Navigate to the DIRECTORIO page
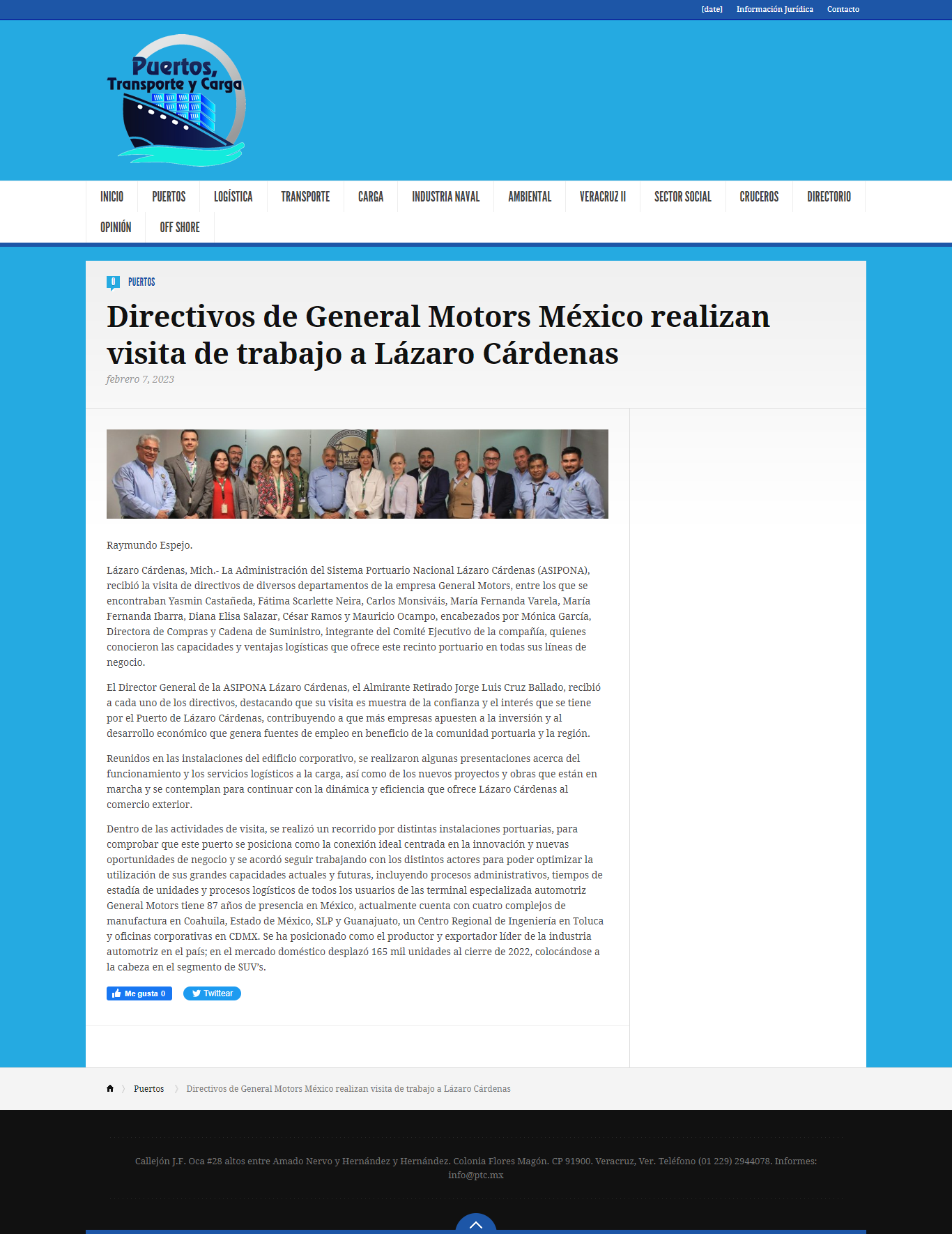The height and width of the screenshot is (1234, 952). pyautogui.click(x=829, y=197)
